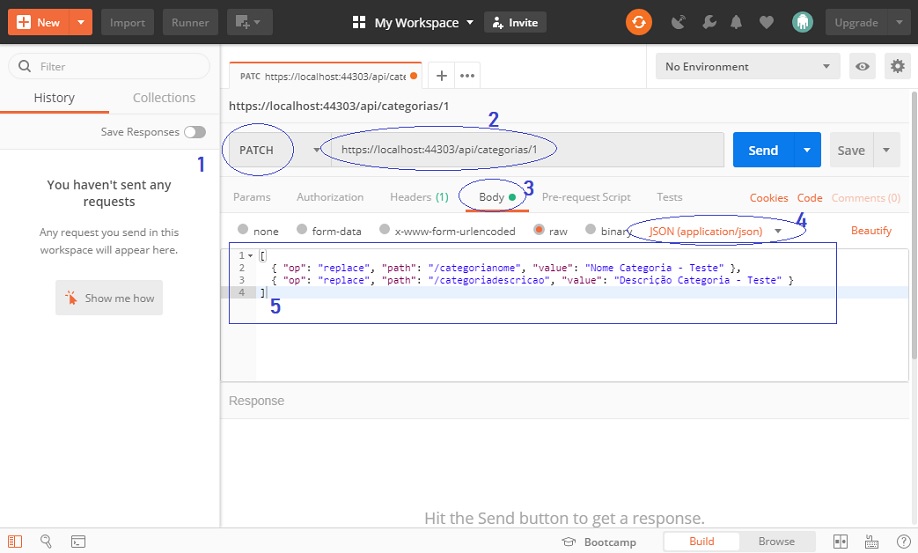Viewport: 918px width, 553px height.
Task: Open the help question mark icon
Action: [903, 541]
